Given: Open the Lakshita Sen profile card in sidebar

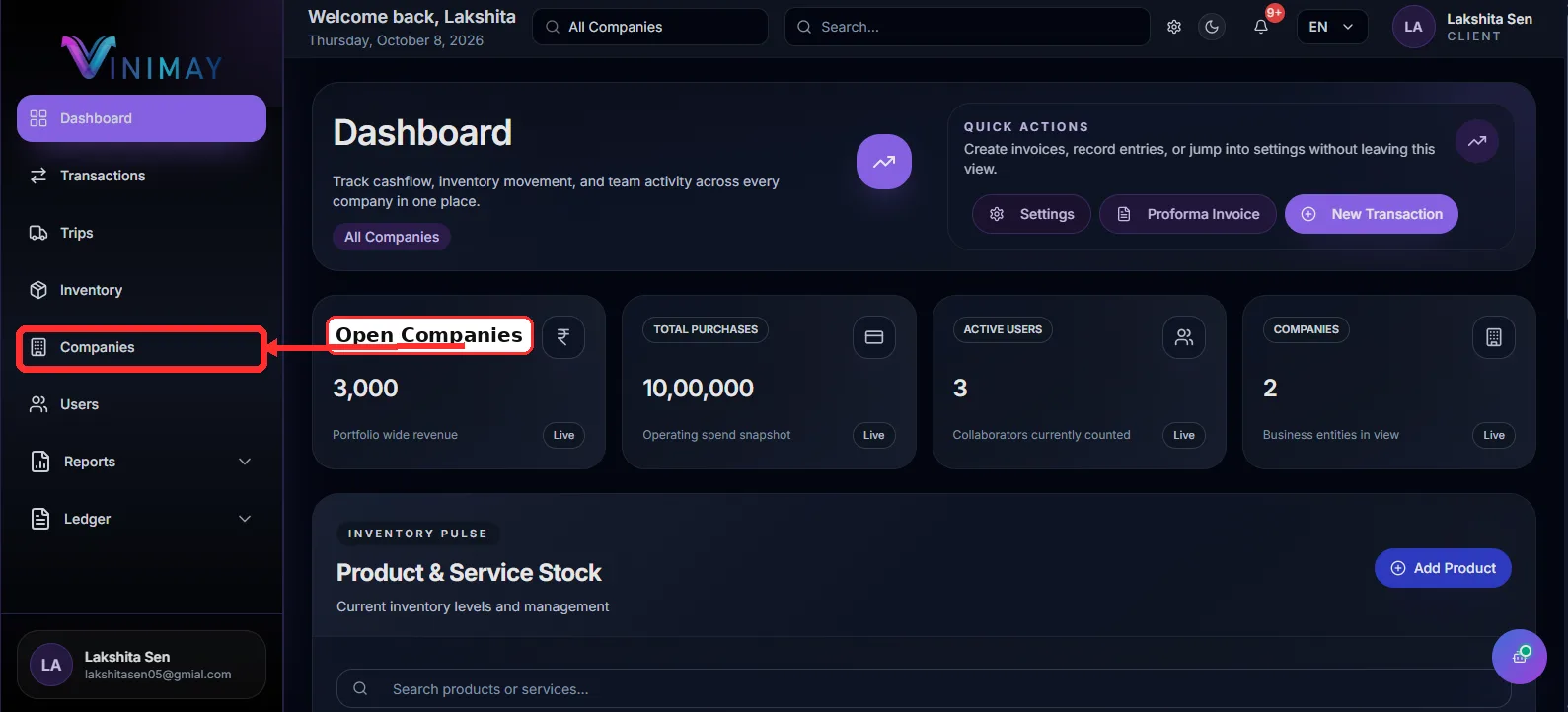Looking at the screenshot, I should 142,665.
